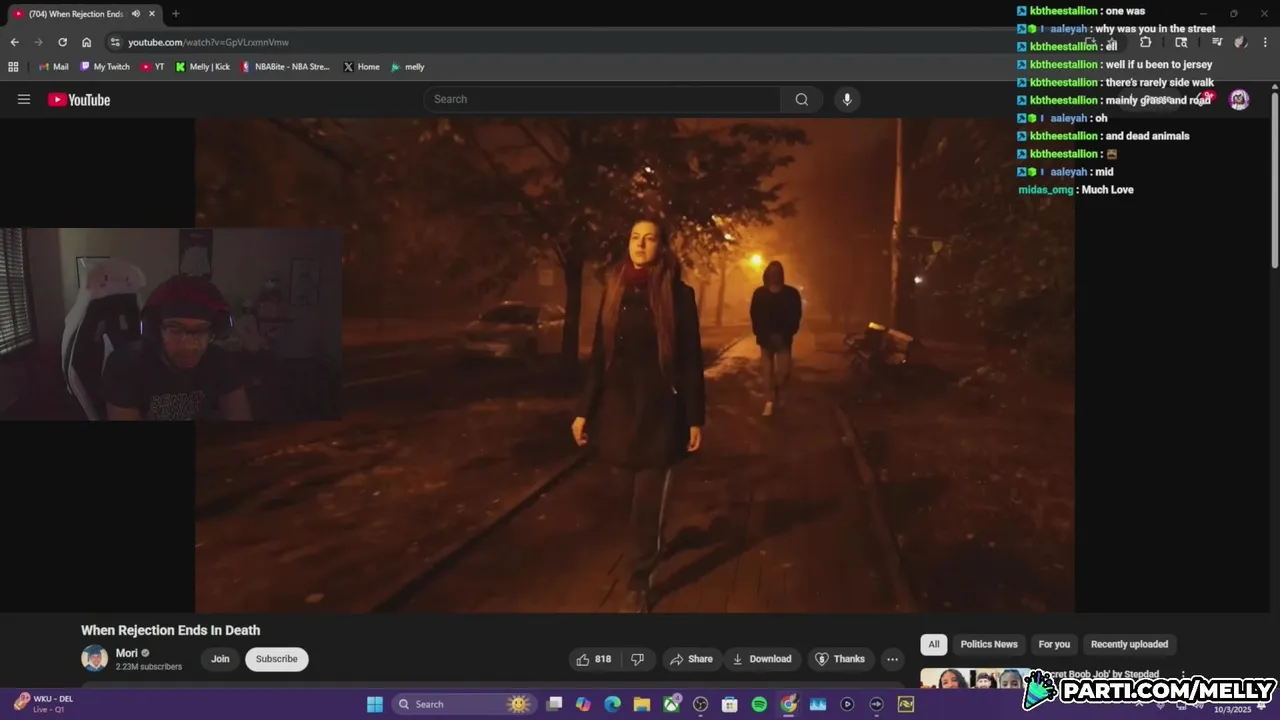The height and width of the screenshot is (720, 1280).
Task: Click the search magnifier button
Action: coord(801,99)
